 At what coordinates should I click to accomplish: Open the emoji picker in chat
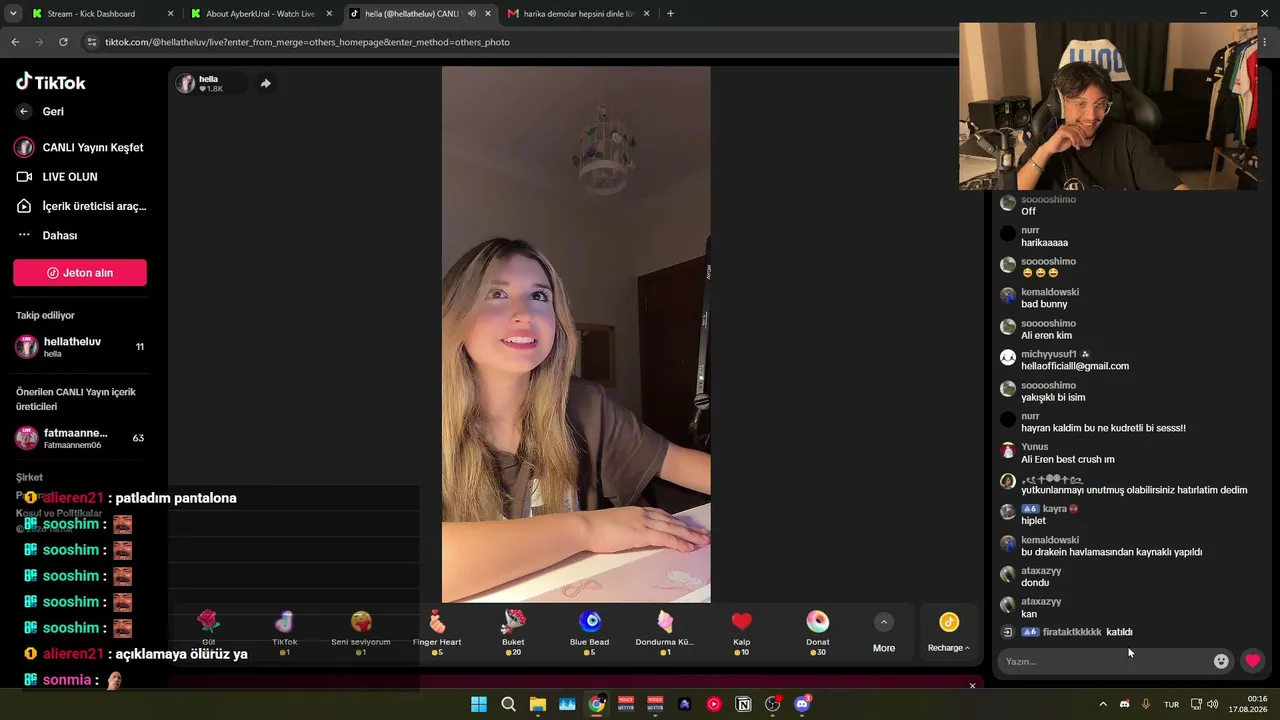(1221, 661)
